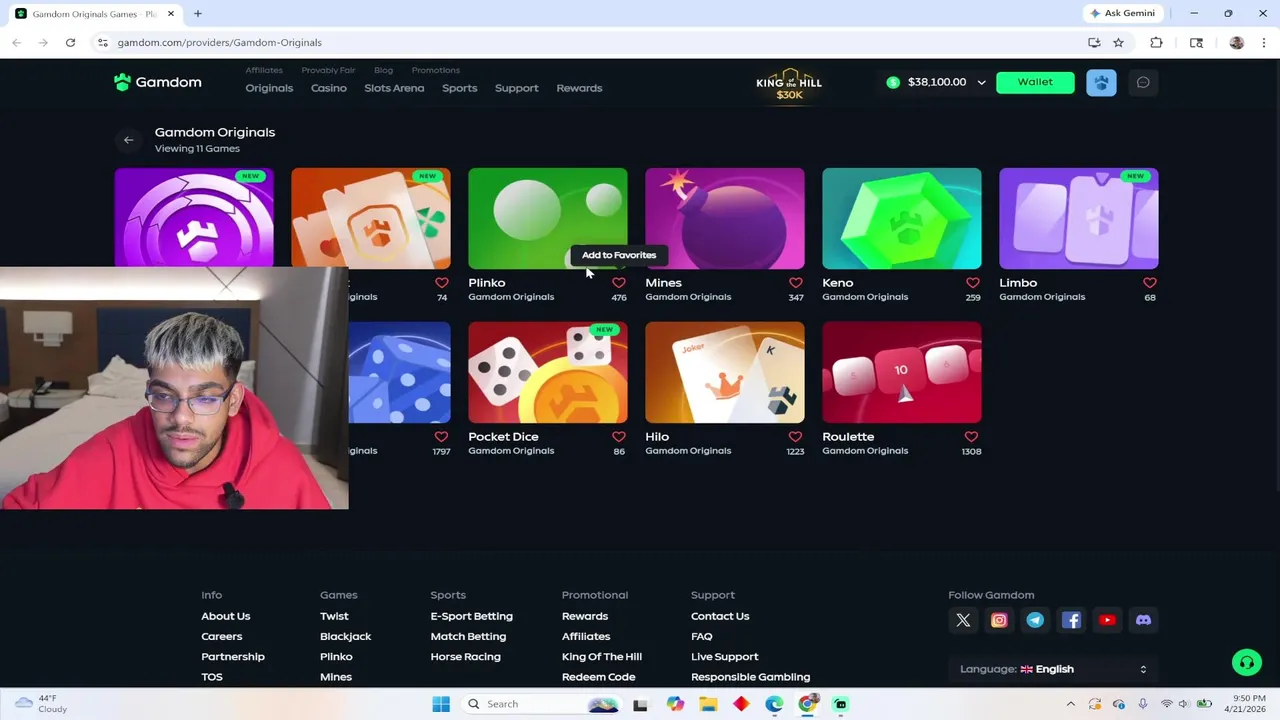Screen dimensions: 1280x720
Task: Open the green live support headset button
Action: tap(1246, 663)
